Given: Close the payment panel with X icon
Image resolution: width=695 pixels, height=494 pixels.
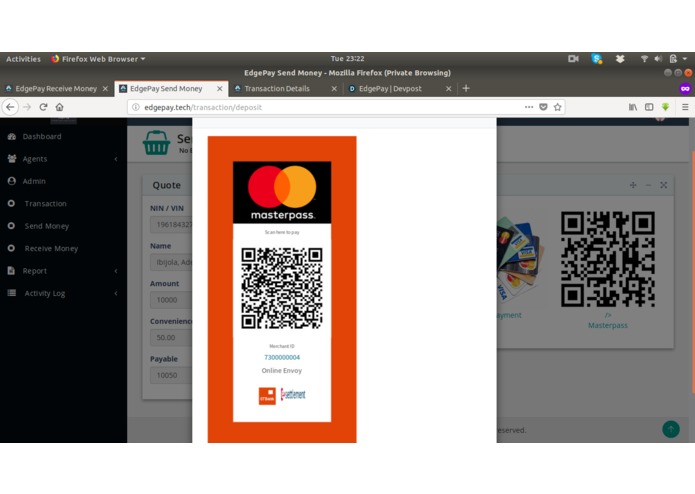Looking at the screenshot, I should point(664,185).
